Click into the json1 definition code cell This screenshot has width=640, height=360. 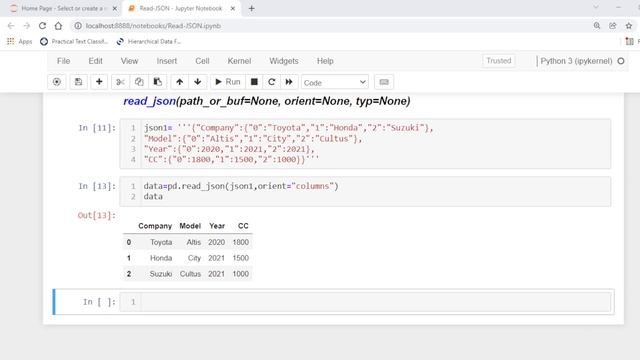click(365, 144)
